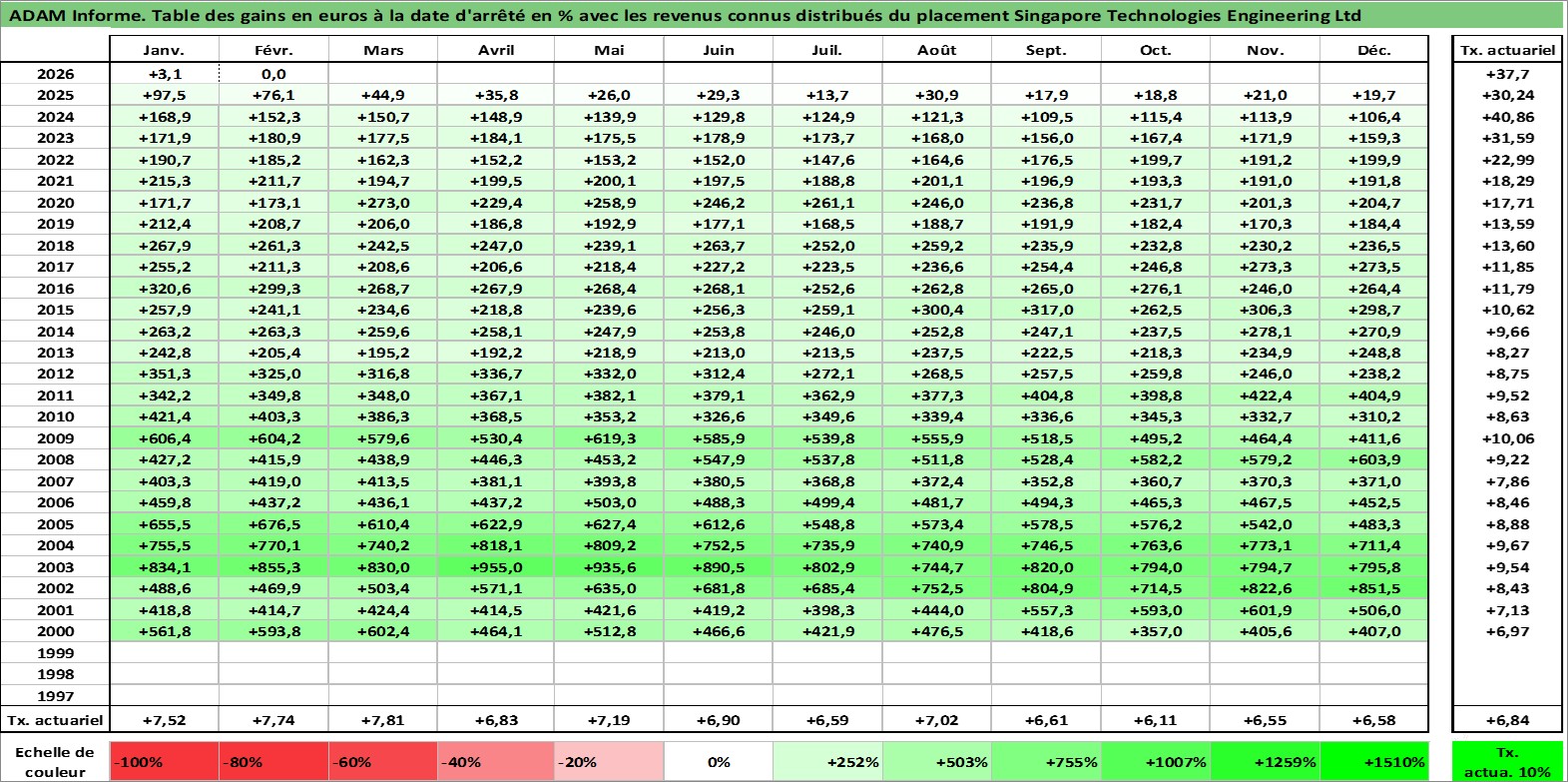
Task: Click the 'Déc.' column header
Action: pyautogui.click(x=1374, y=50)
